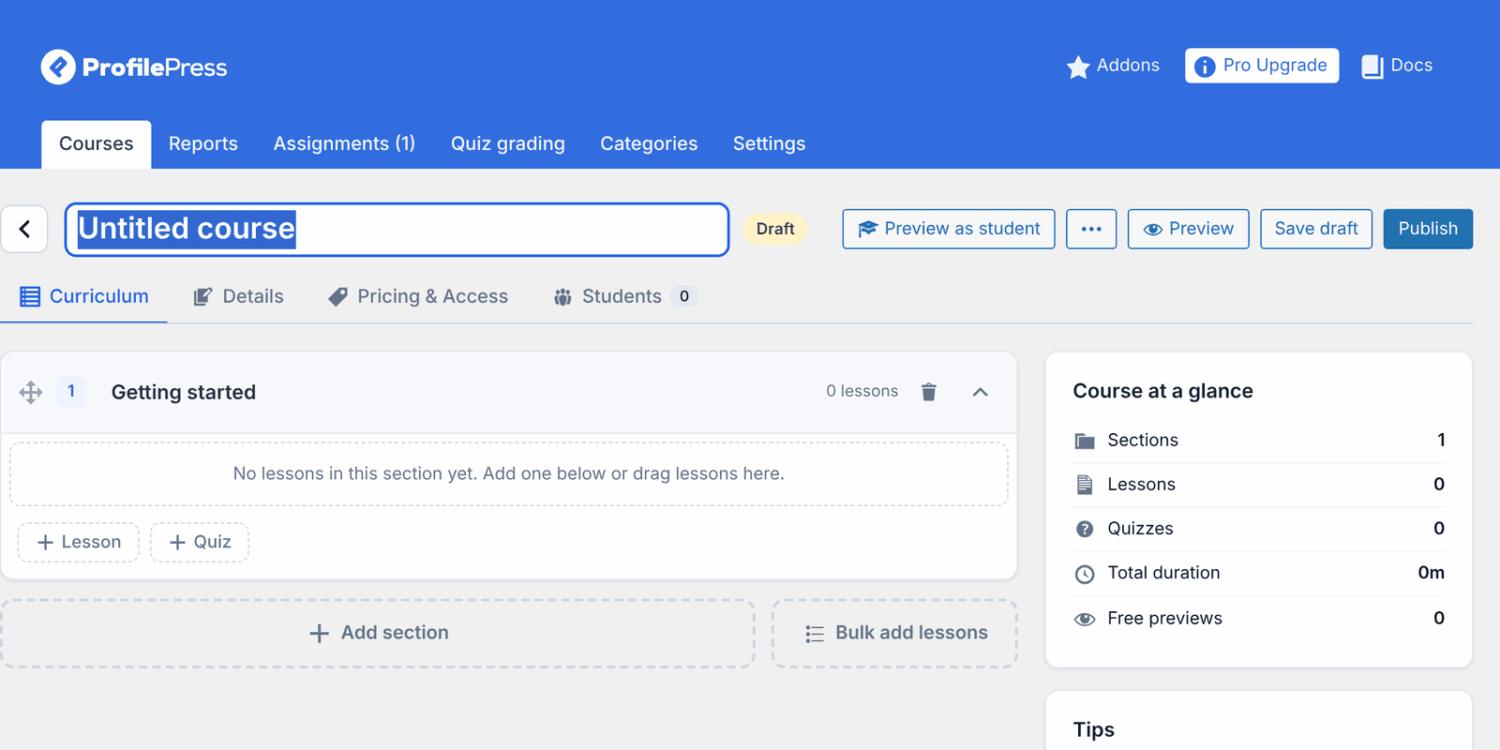Switch to the Courses tab
This screenshot has height=750, width=1500.
96,144
